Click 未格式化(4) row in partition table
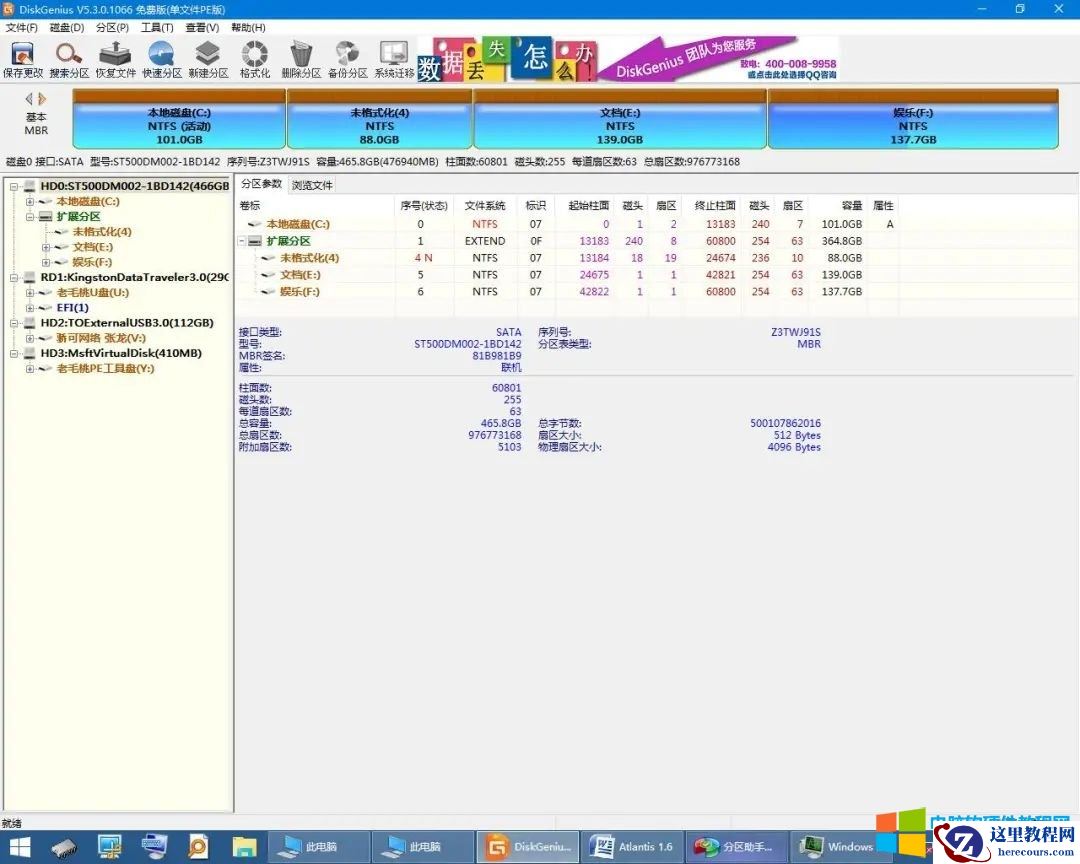 click(x=568, y=258)
